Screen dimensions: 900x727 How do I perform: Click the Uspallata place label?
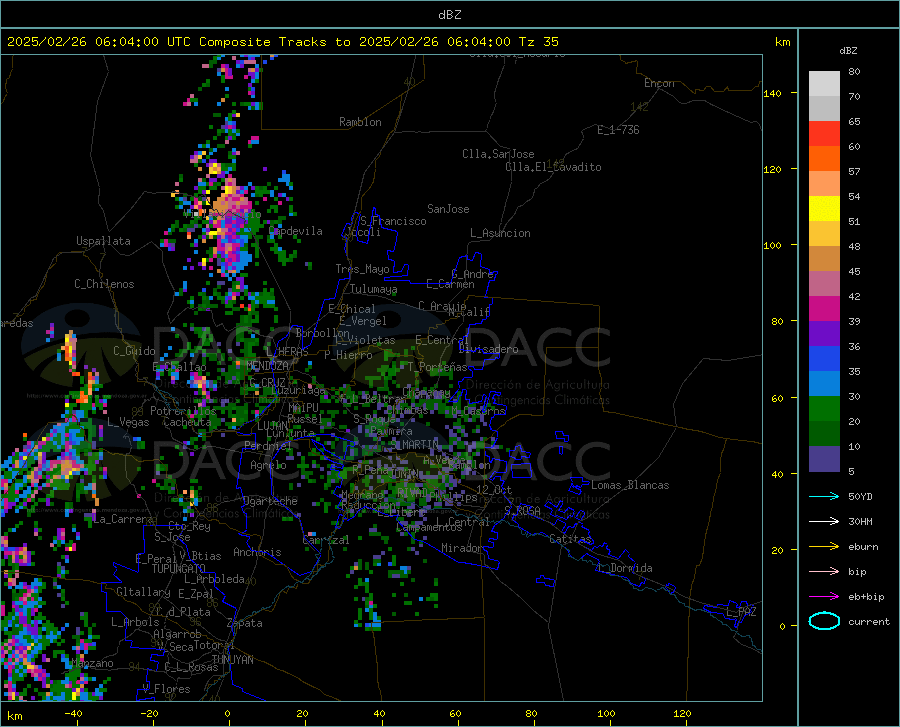coord(103,241)
